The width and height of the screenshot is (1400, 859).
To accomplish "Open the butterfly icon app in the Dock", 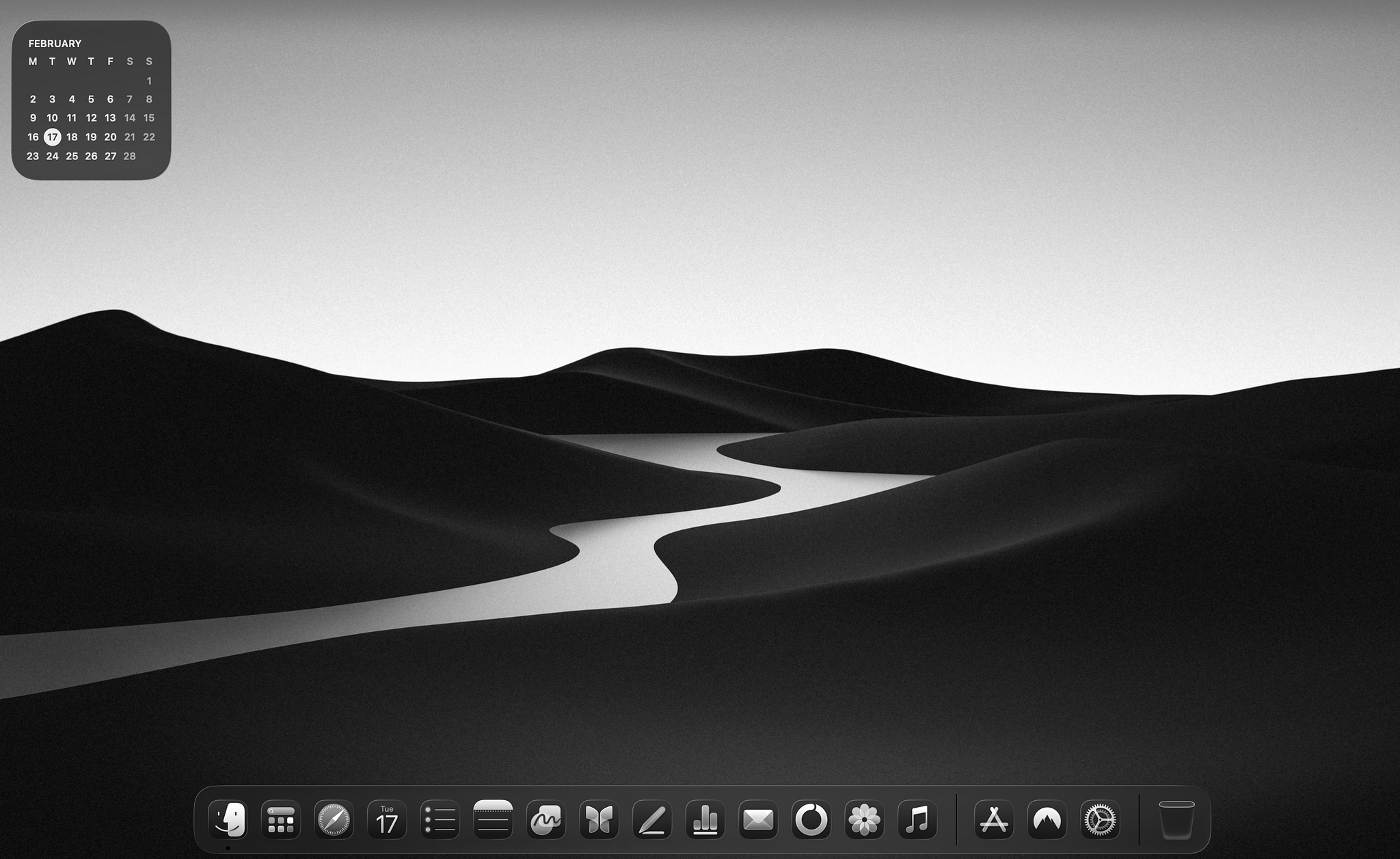I will pos(598,819).
